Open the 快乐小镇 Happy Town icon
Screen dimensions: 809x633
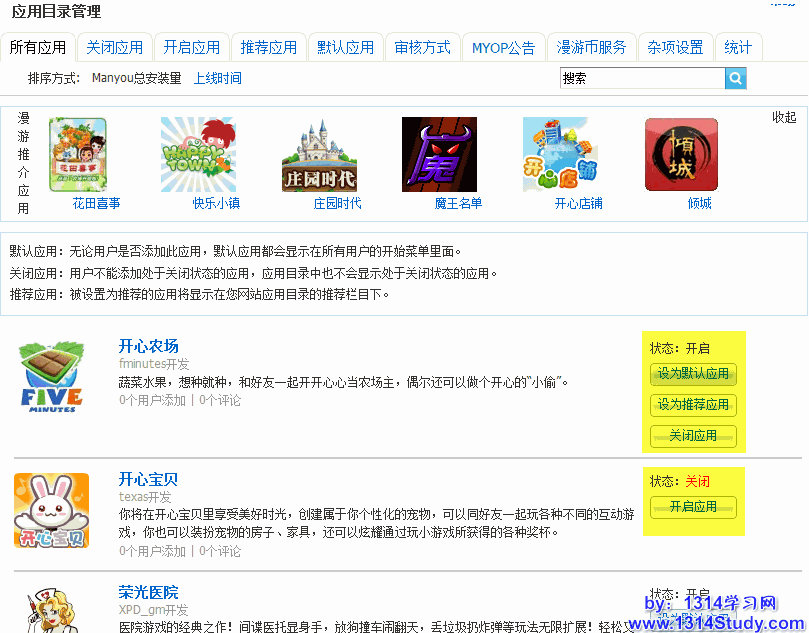[198, 154]
